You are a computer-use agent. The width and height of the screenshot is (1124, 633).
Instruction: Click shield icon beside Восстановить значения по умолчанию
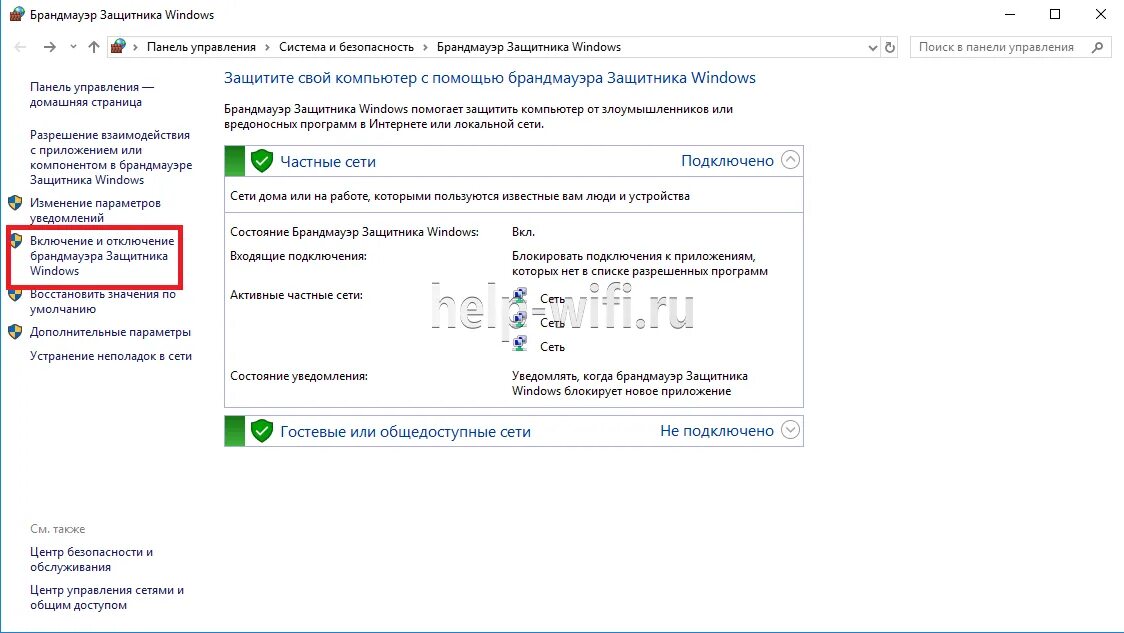click(15, 294)
